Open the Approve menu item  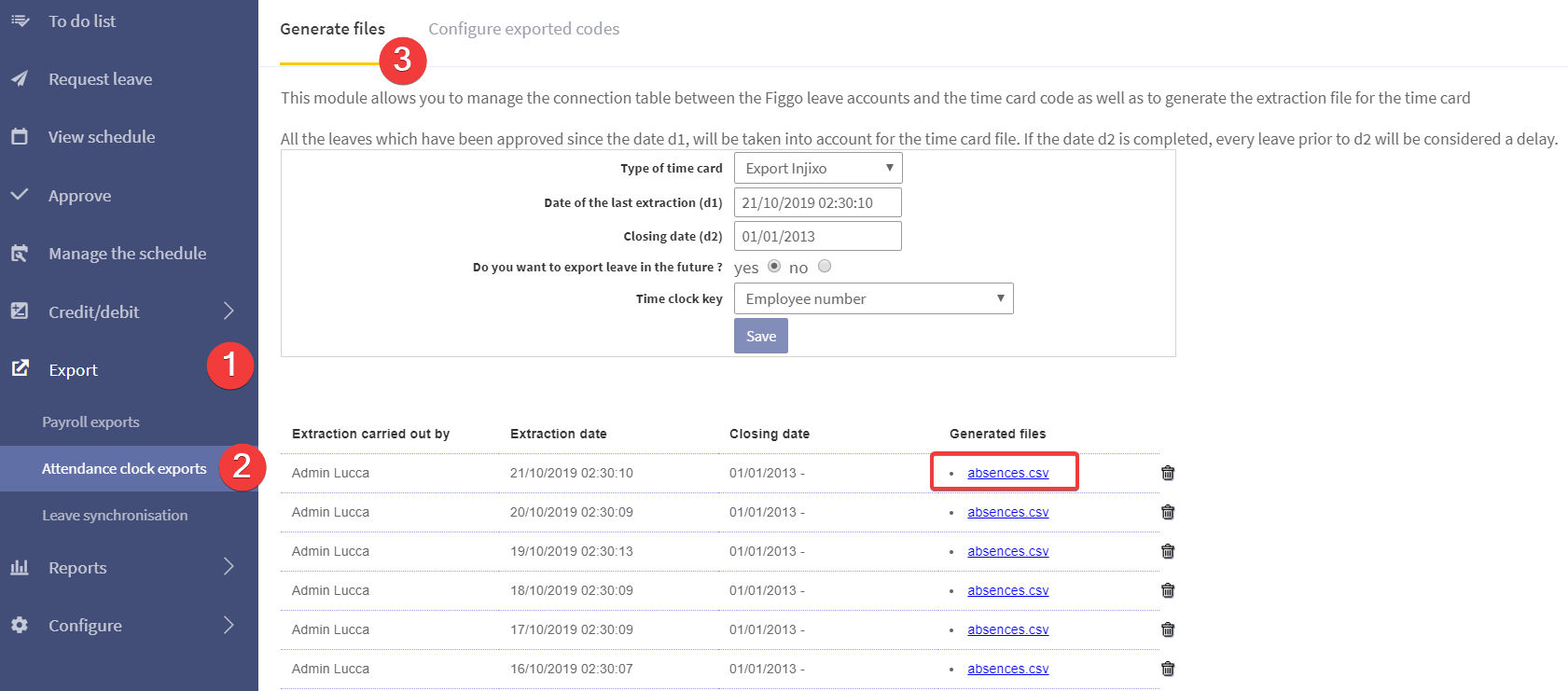pyautogui.click(x=79, y=196)
